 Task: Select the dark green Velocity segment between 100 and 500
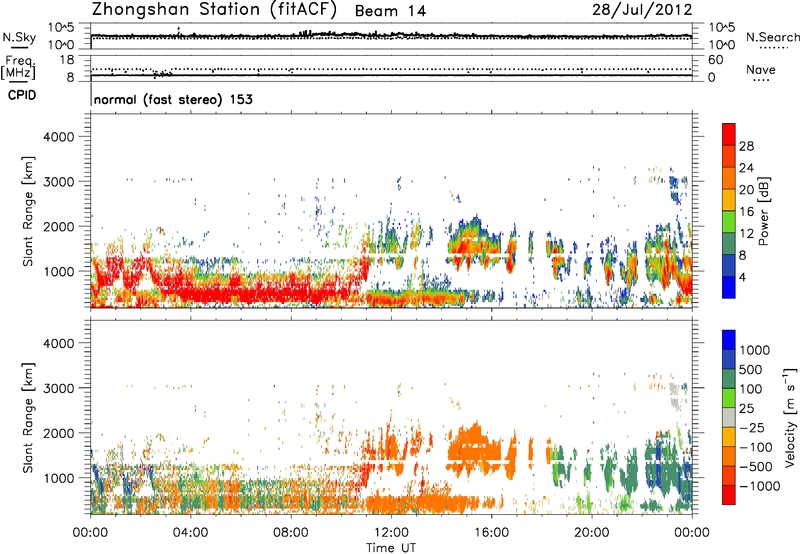(x=729, y=379)
